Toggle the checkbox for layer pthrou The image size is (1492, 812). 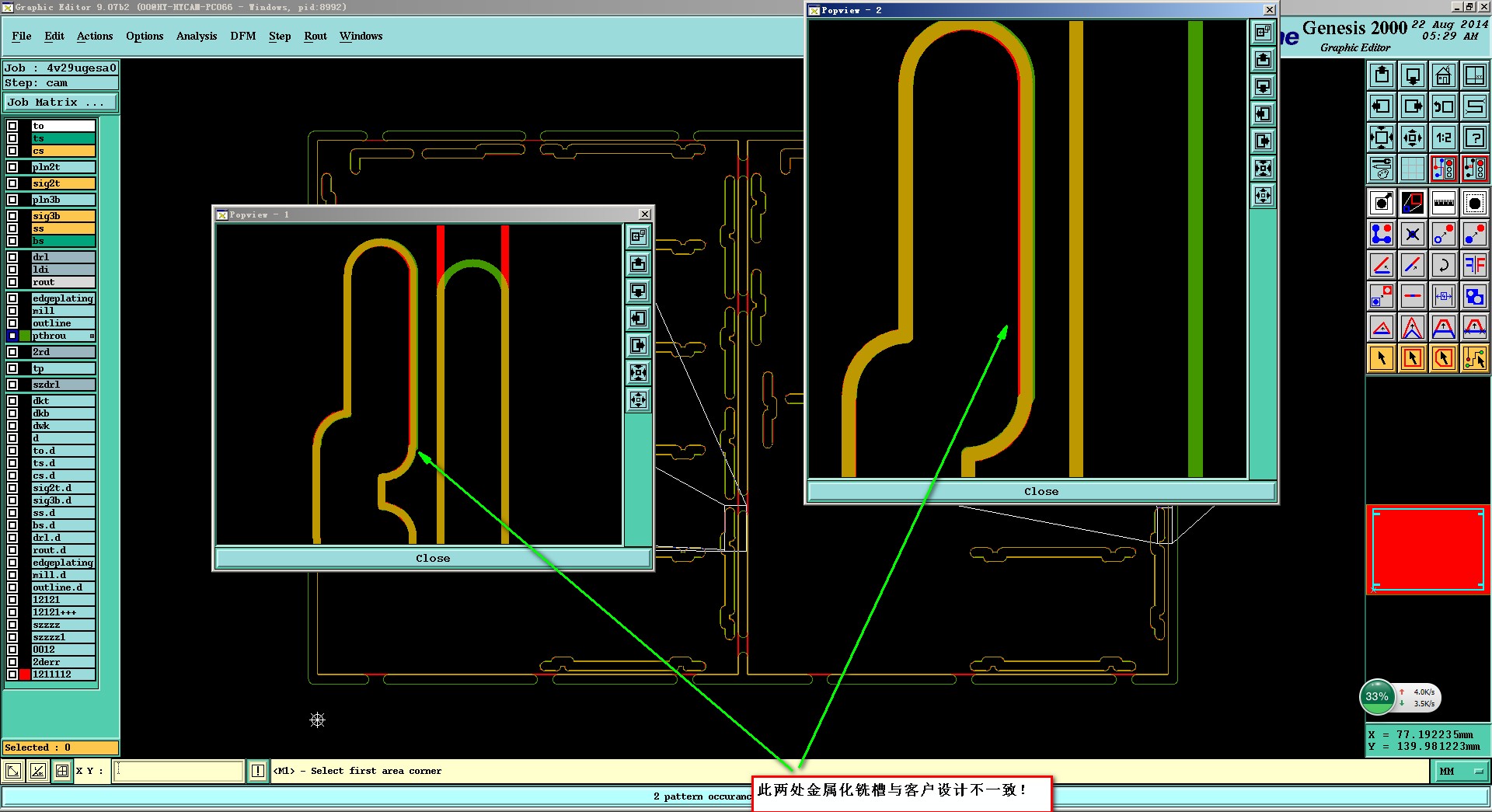[x=12, y=336]
